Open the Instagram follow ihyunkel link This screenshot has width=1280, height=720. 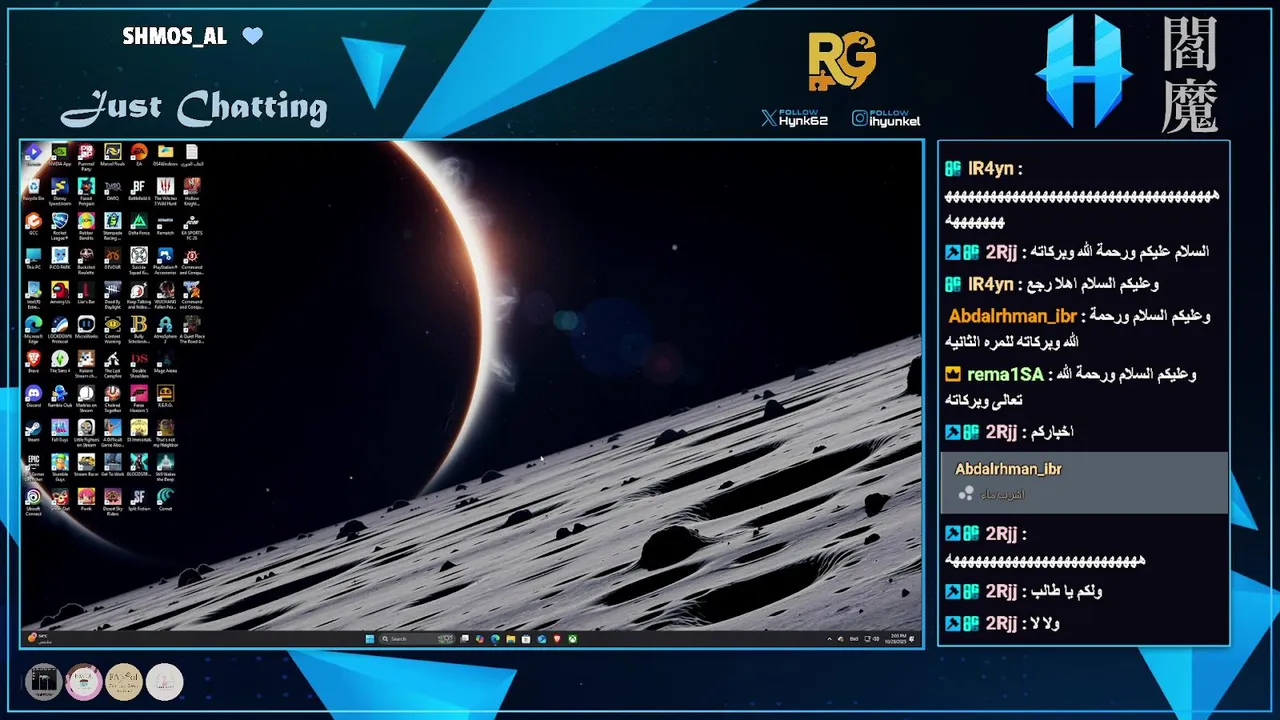click(x=886, y=119)
